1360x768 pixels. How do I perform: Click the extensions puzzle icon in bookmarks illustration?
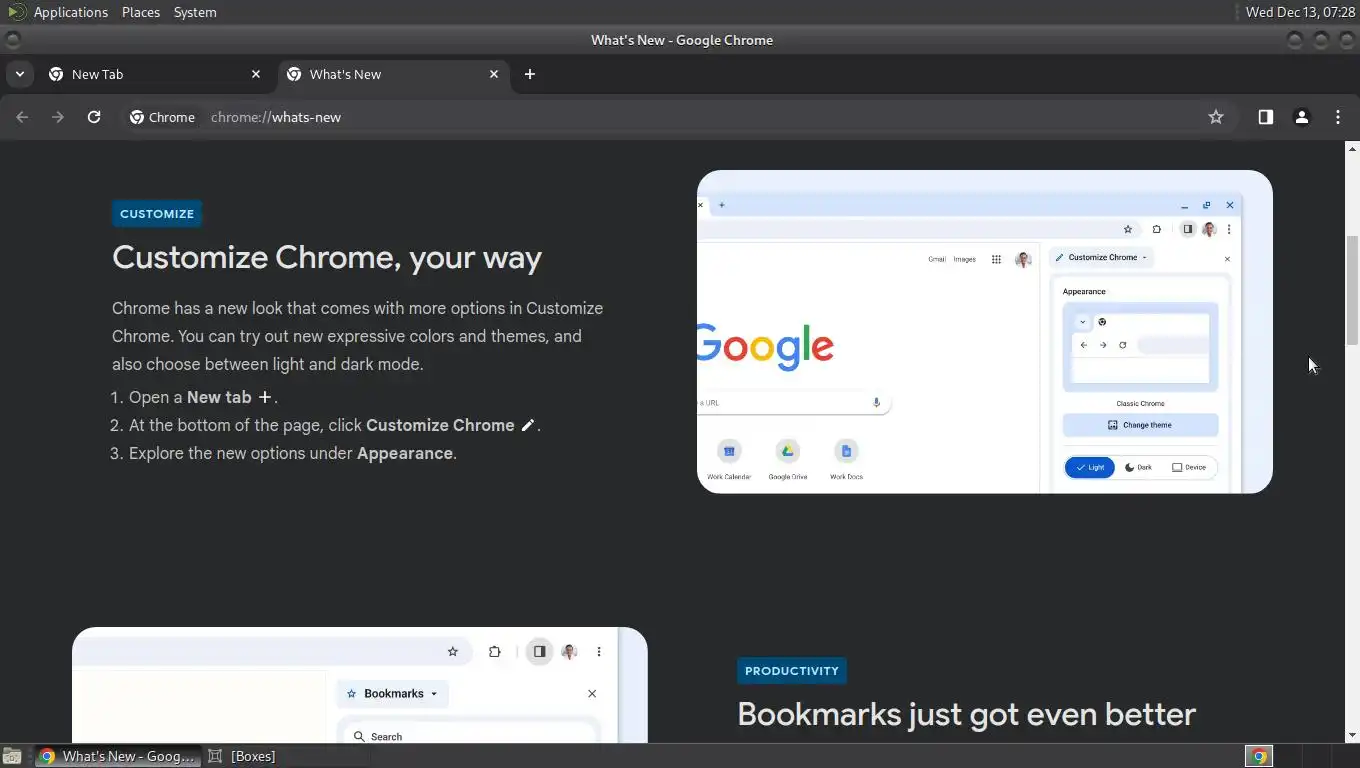coord(494,652)
